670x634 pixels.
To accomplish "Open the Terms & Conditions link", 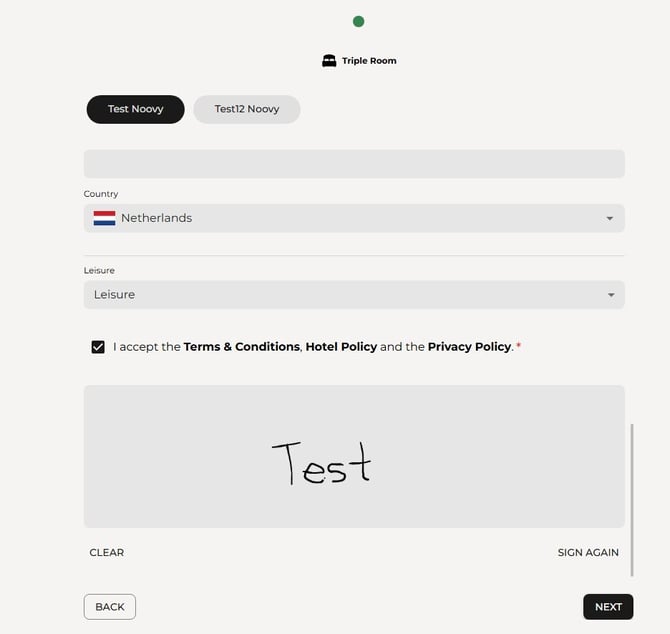I will coord(242,347).
